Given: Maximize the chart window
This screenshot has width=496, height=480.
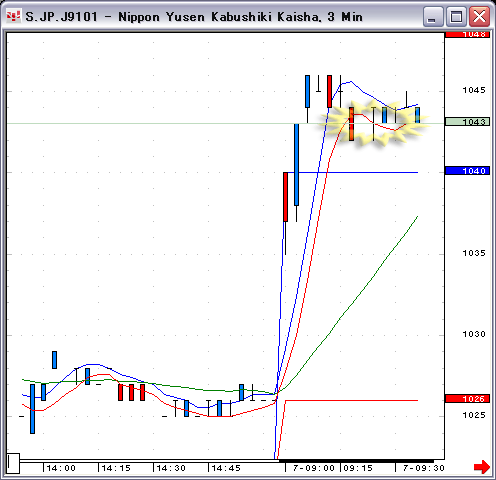Looking at the screenshot, I should 456,16.
